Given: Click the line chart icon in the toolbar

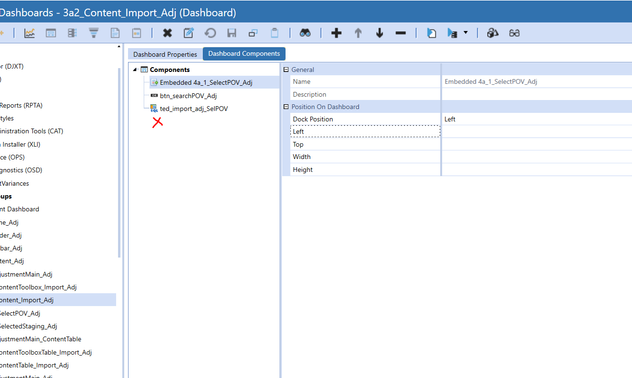Looking at the screenshot, I should (x=29, y=33).
